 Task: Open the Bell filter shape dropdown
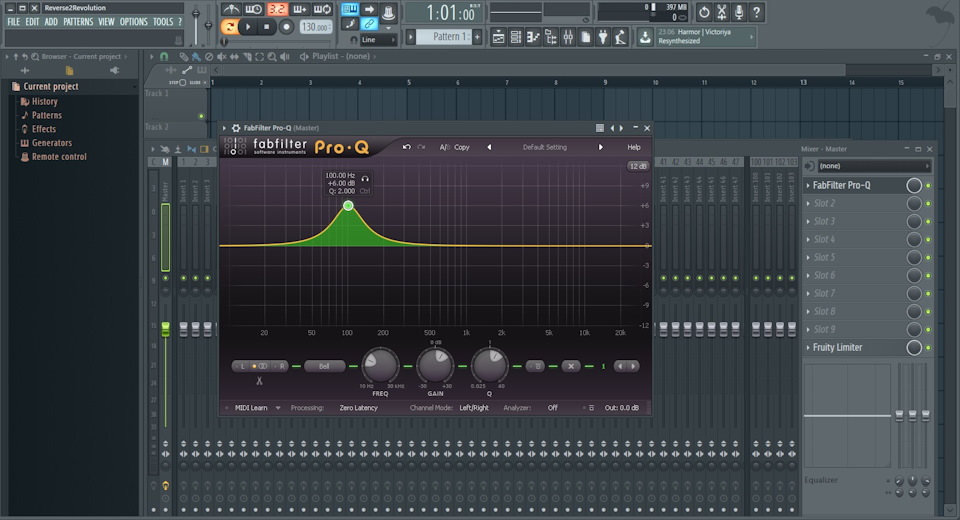pos(324,366)
